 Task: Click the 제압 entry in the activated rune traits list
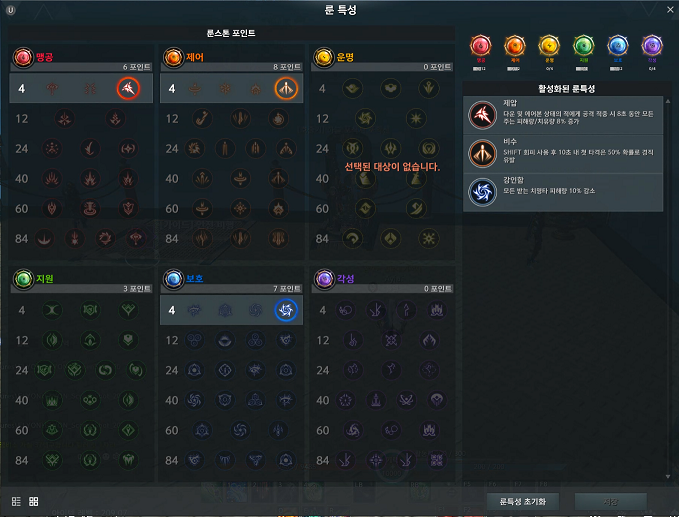563,115
